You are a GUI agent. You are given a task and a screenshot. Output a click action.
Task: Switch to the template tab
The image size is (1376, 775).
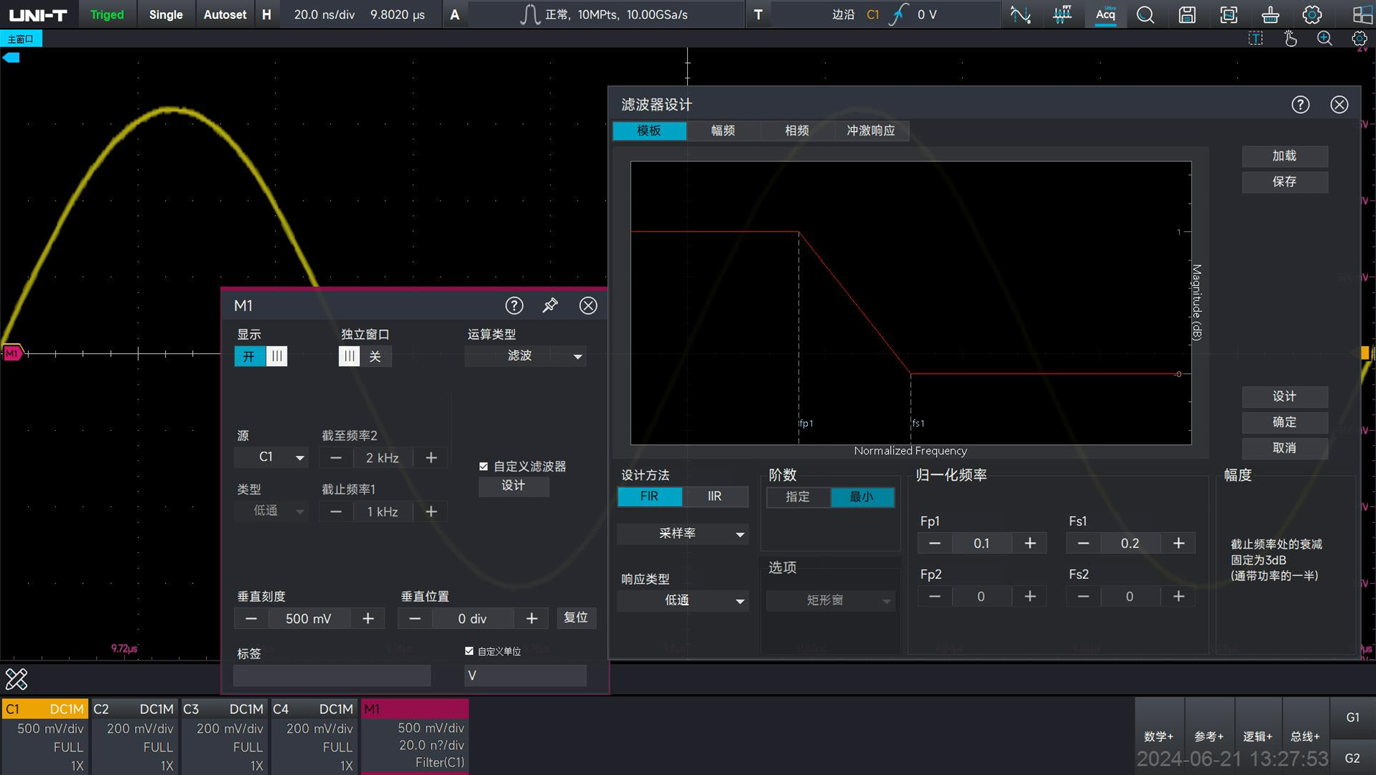649,131
